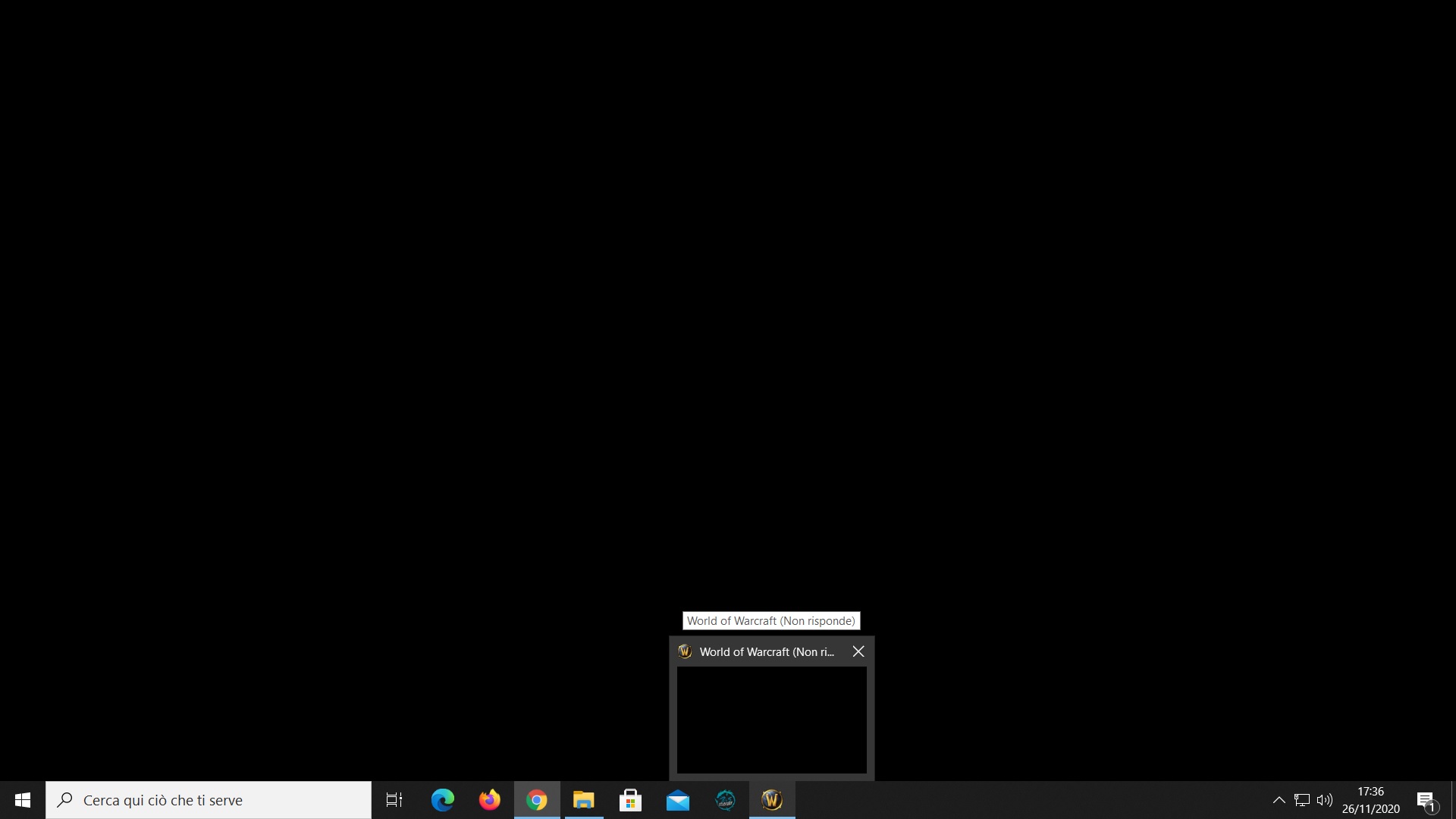Viewport: 1456px width, 819px height.
Task: Click the World of Warcraft taskbar icon
Action: point(772,800)
